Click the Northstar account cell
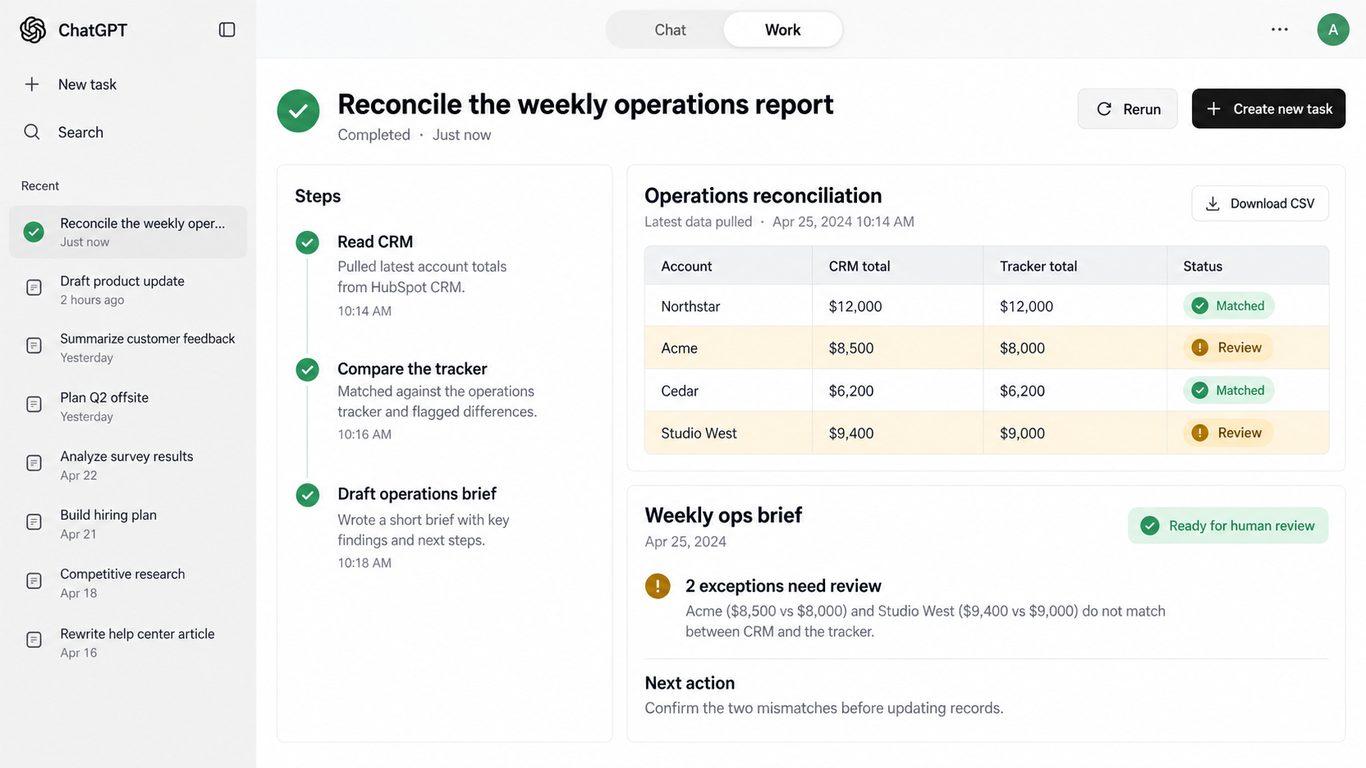This screenshot has height=768, width=1366. pos(729,306)
